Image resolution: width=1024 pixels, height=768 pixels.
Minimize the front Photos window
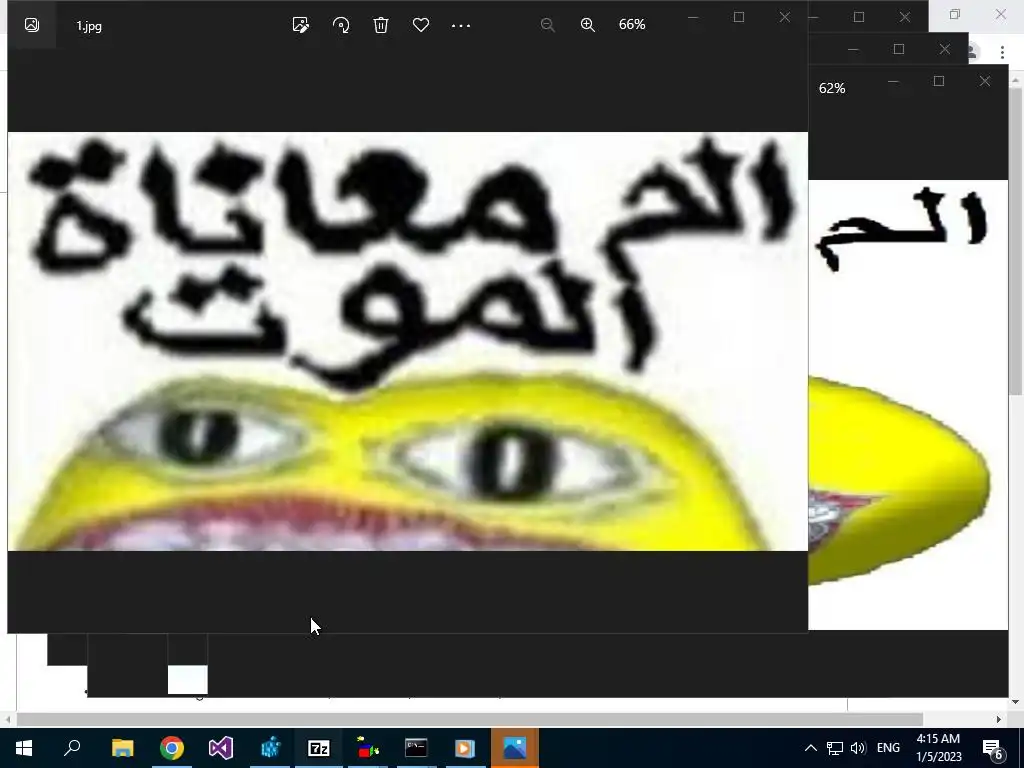click(693, 17)
